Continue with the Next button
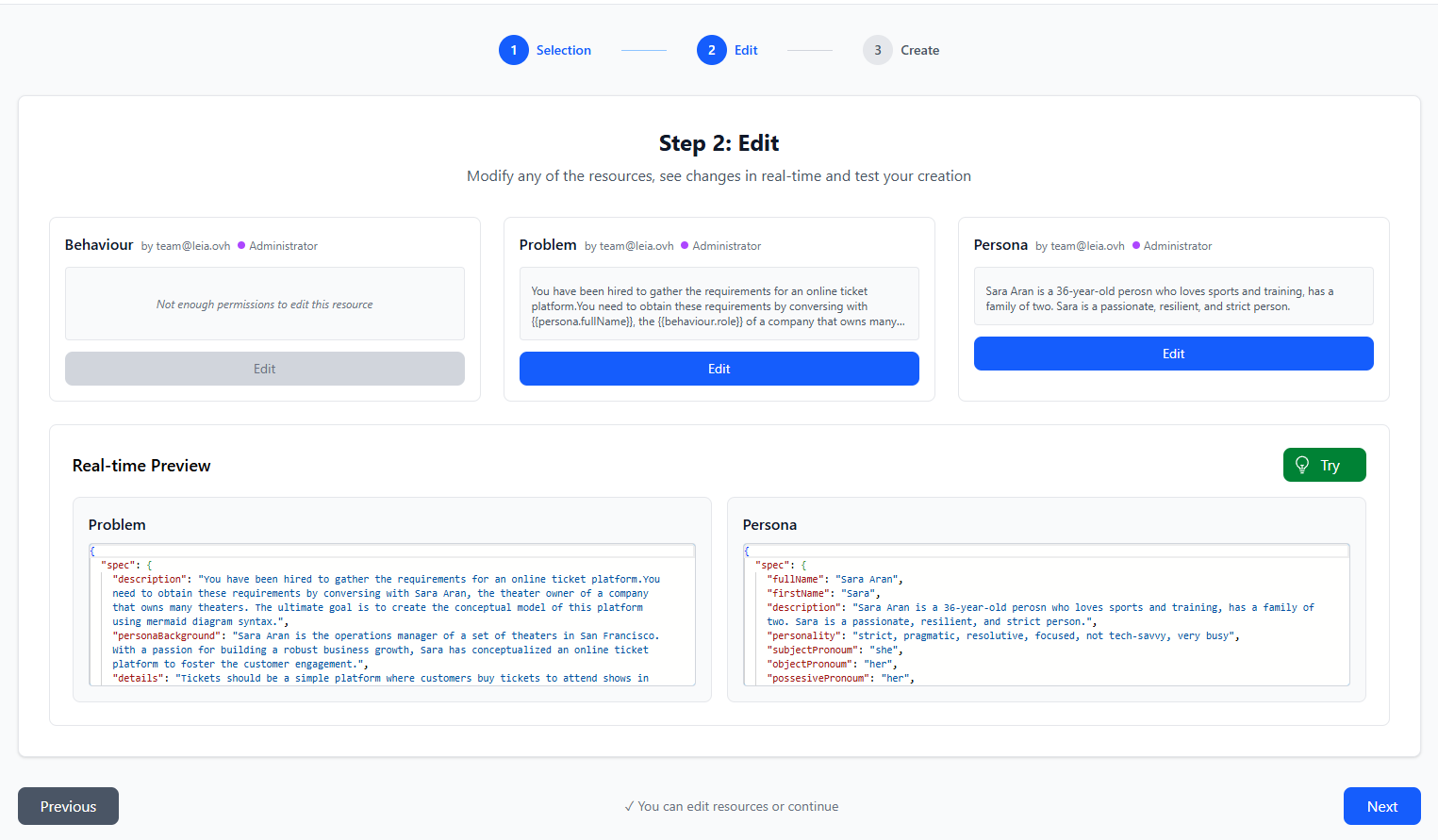Image resolution: width=1438 pixels, height=840 pixels. [1381, 806]
